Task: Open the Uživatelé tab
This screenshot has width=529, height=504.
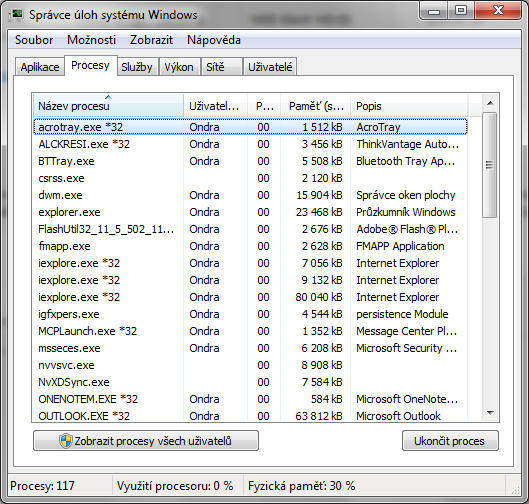Action: (x=270, y=67)
